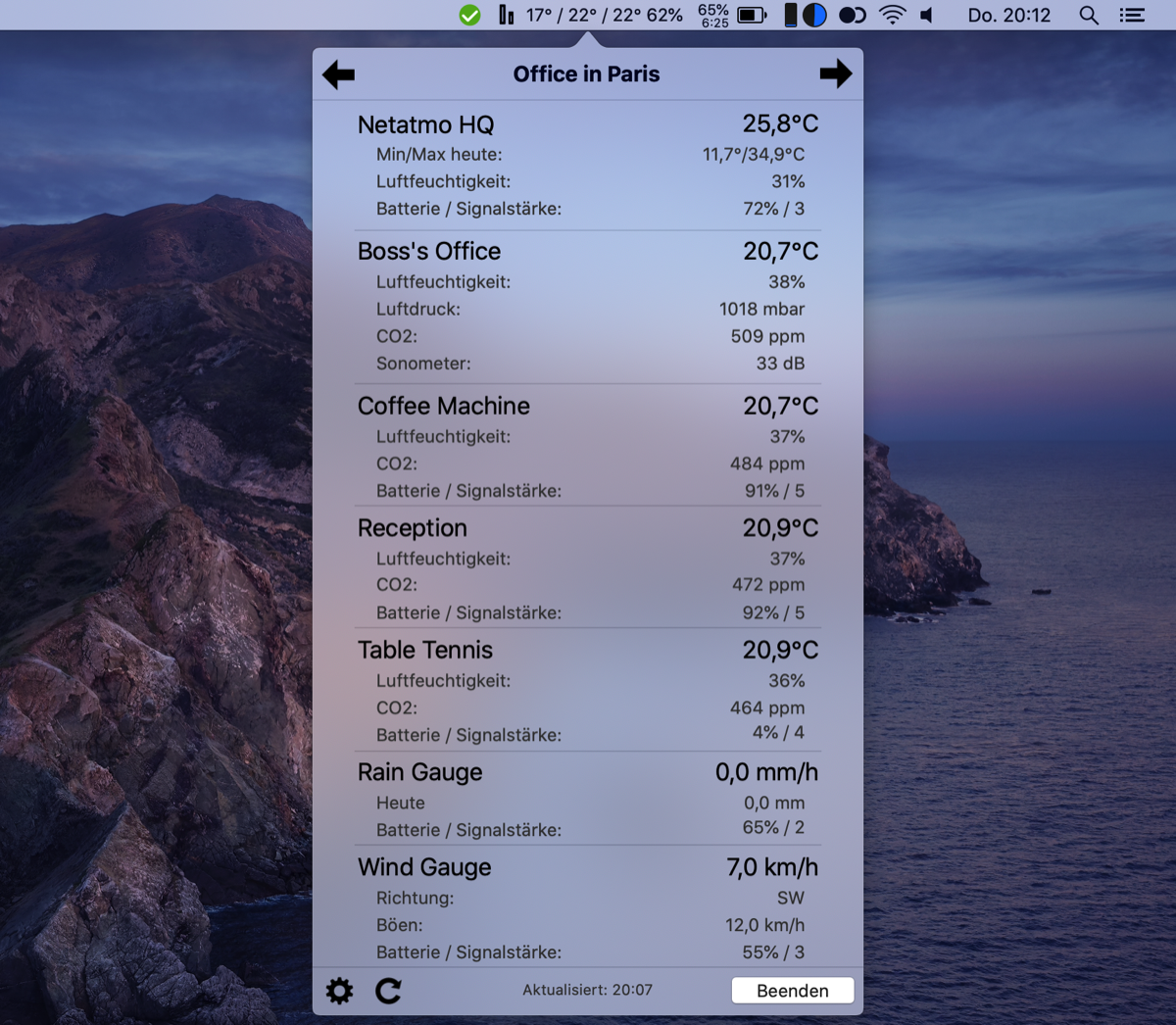Open the 65% 6:25 battery time menu item
Screen dimensions: 1176x1025
713,15
